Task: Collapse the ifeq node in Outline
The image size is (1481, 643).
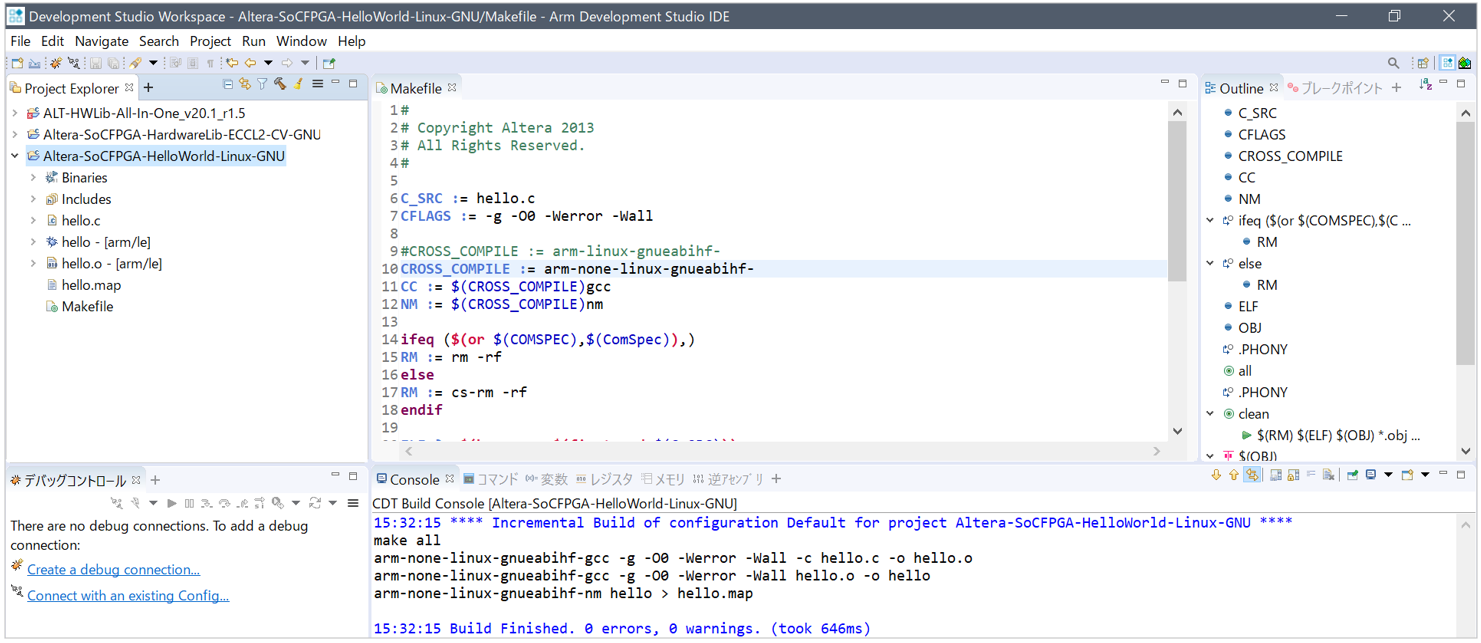Action: coord(1210,220)
